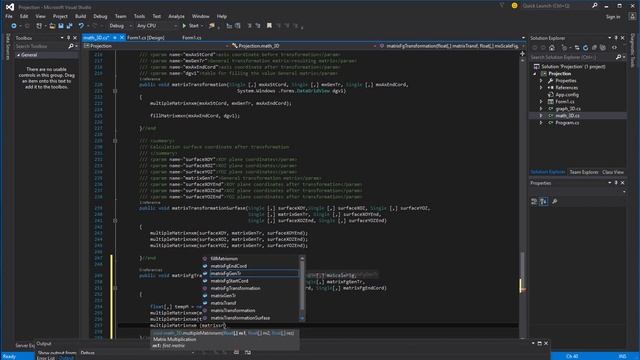This screenshot has height=360, width=640.
Task: Select the Solution 'Projection' root node
Action: pyautogui.click(x=573, y=67)
